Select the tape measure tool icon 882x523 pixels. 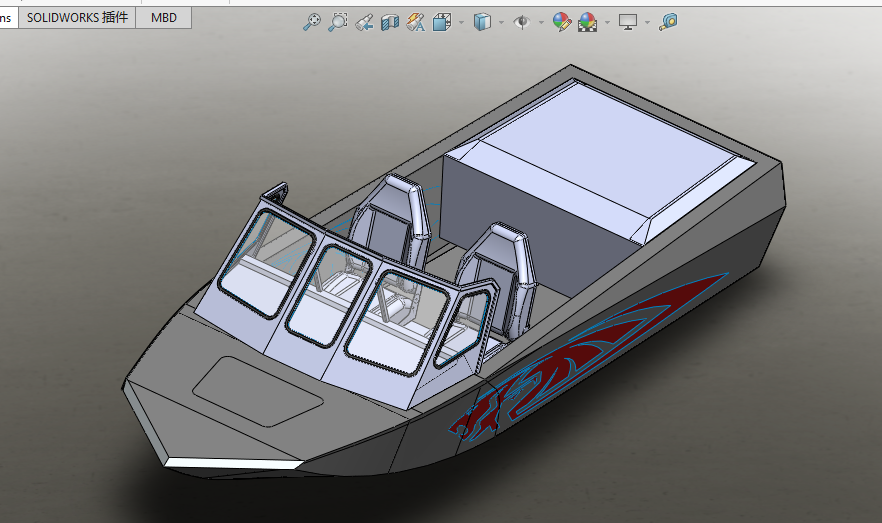click(x=668, y=21)
